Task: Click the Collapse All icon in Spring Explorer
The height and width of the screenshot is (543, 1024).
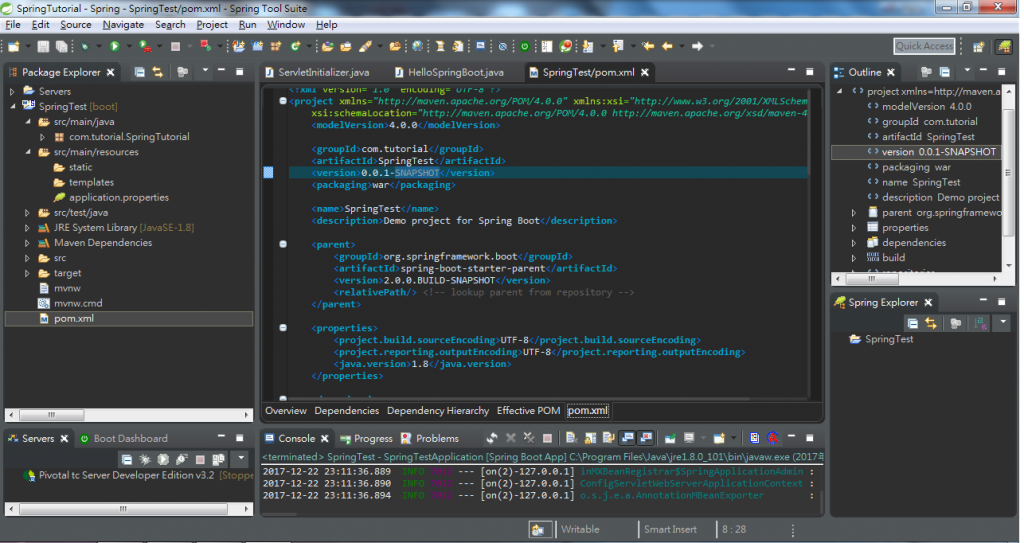Action: point(912,323)
